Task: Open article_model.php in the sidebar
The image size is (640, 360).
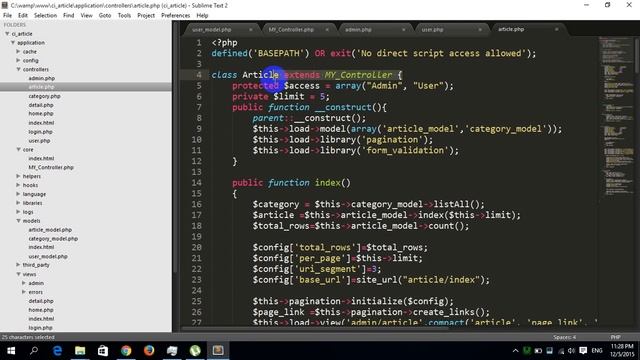Action: coord(50,230)
